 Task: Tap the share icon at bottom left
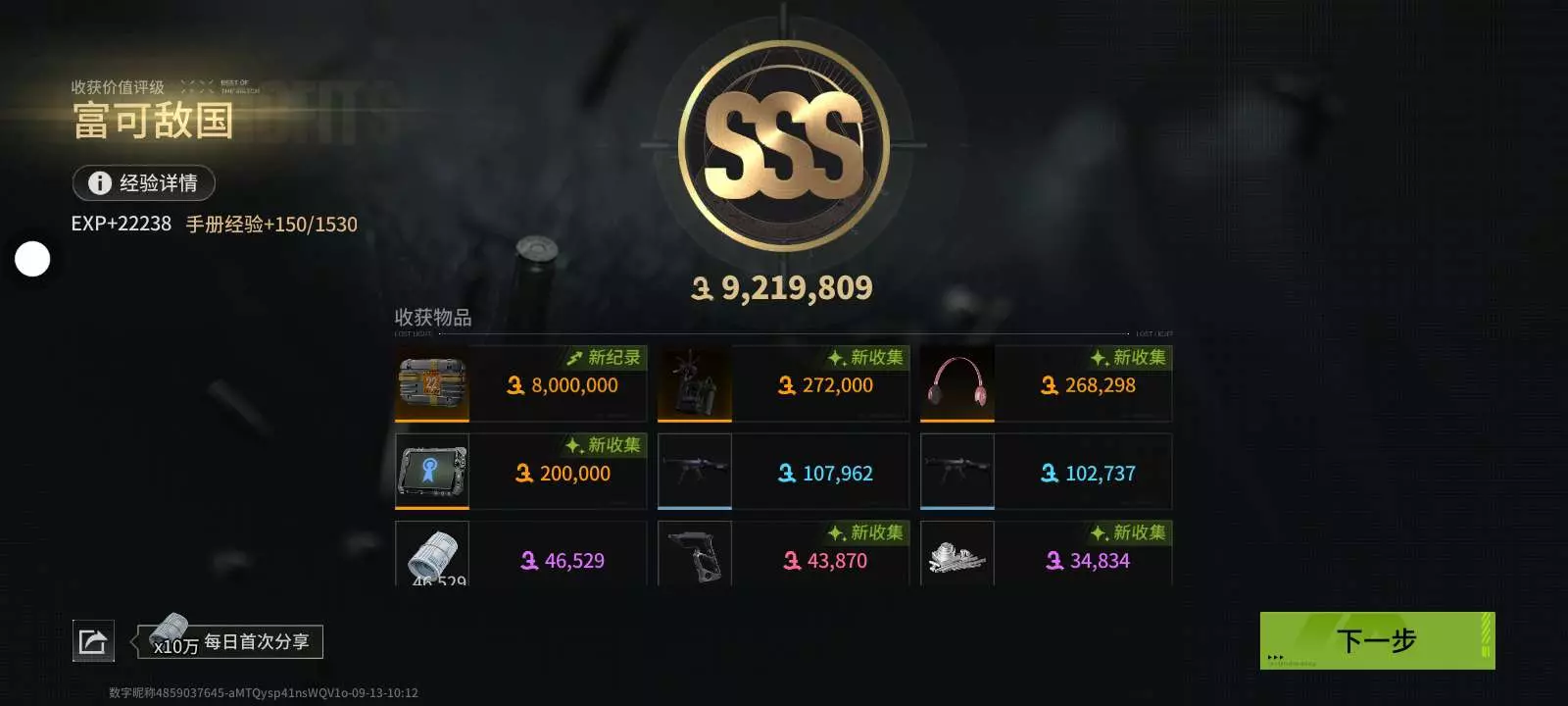93,641
